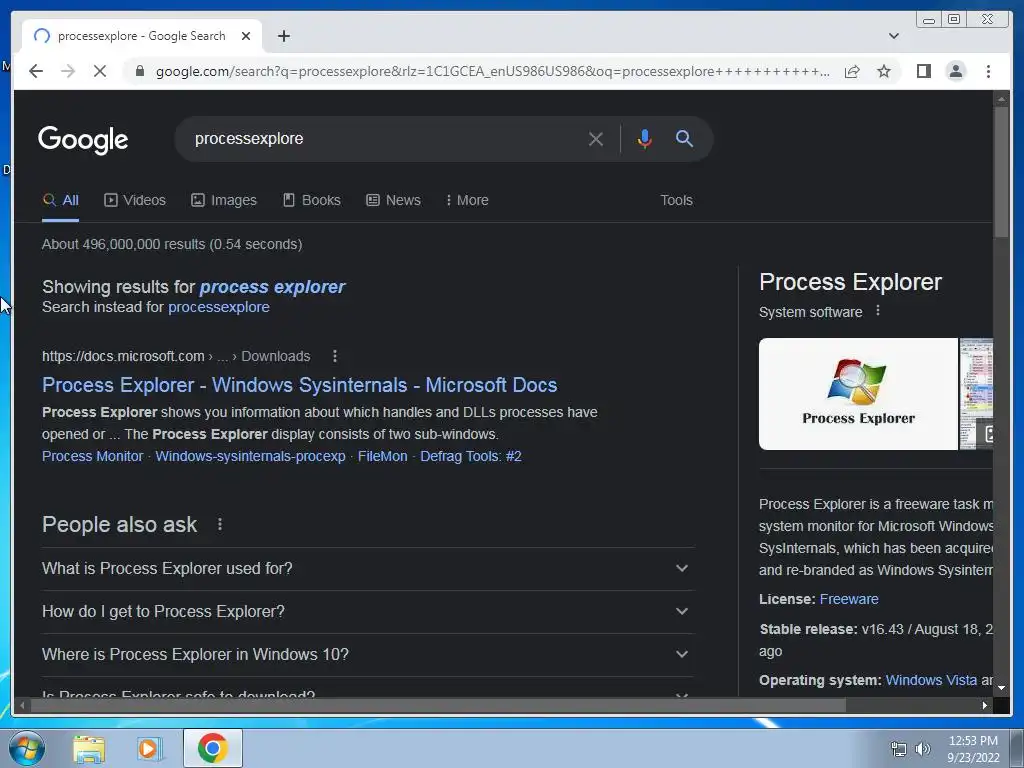1024x768 pixels.
Task: Search instead for processexplore
Action: pos(219,307)
